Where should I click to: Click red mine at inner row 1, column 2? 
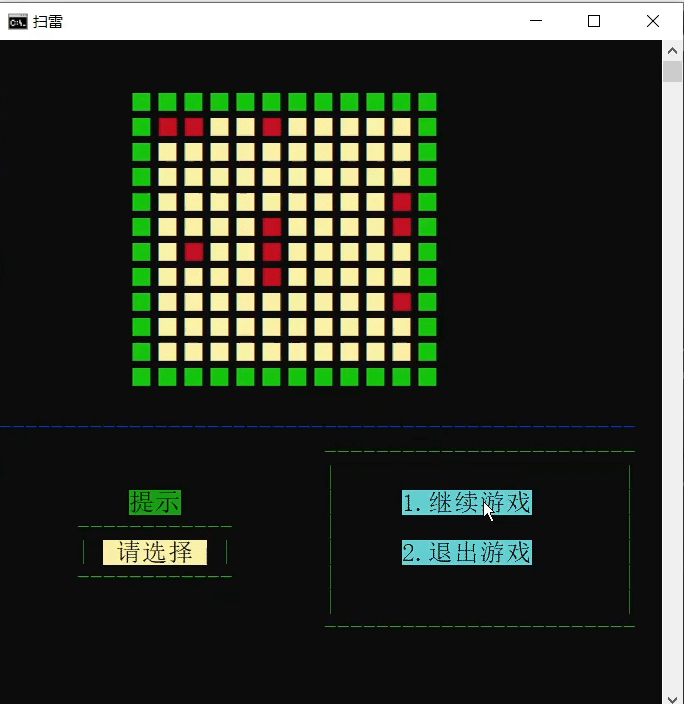[194, 127]
